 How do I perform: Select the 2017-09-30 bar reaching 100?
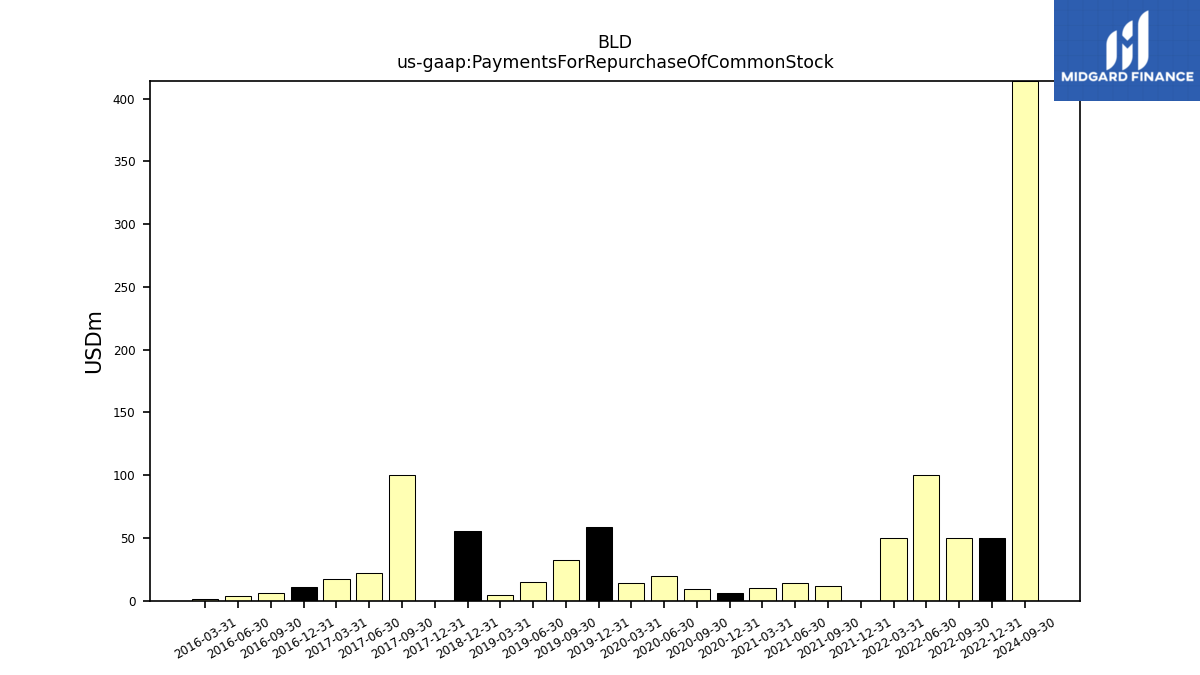coord(402,538)
